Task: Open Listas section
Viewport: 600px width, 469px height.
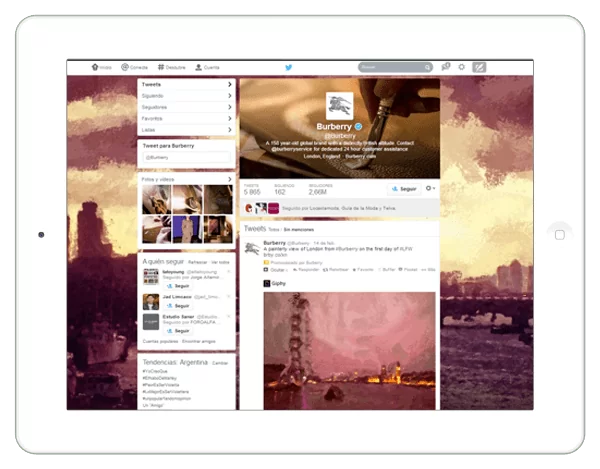Action: click(x=186, y=130)
